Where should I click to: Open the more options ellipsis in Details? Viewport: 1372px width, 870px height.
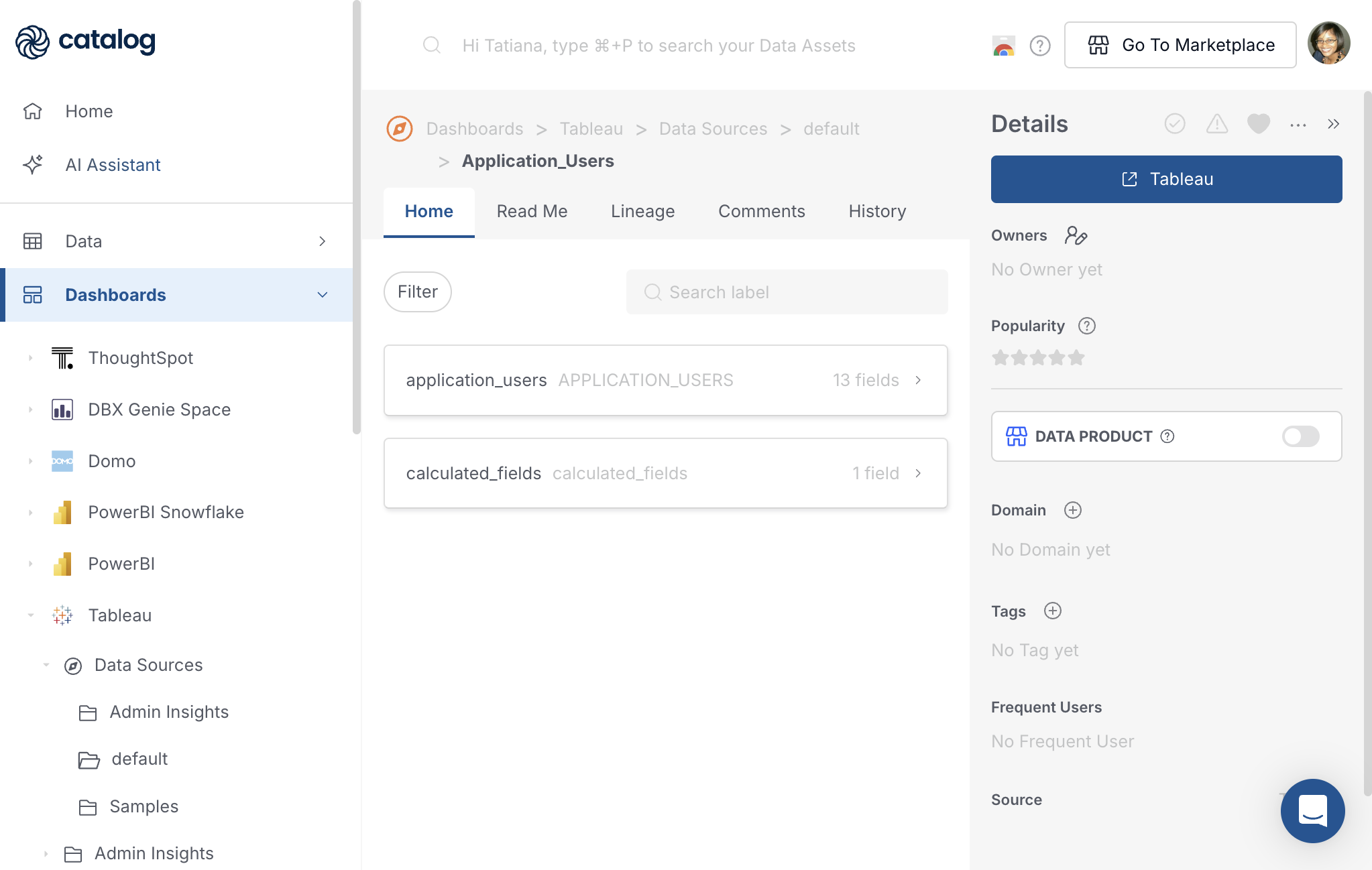(x=1298, y=125)
